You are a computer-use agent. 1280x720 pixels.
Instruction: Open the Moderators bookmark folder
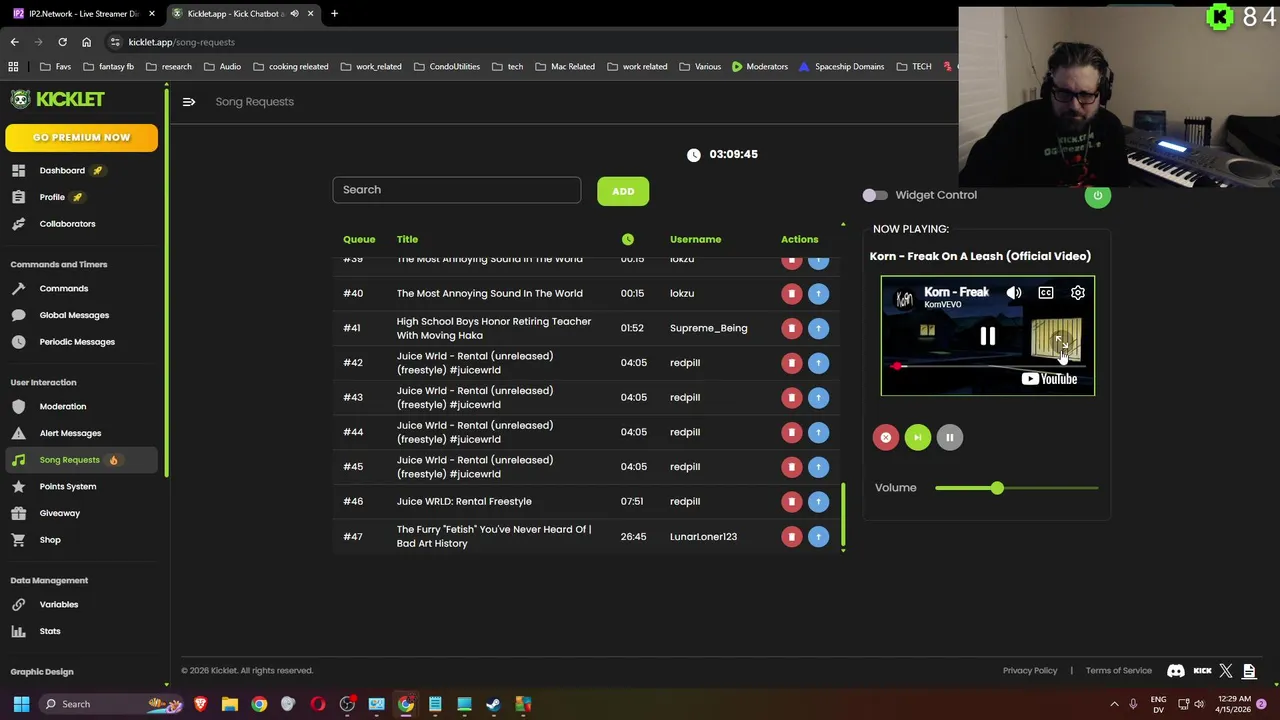point(759,67)
